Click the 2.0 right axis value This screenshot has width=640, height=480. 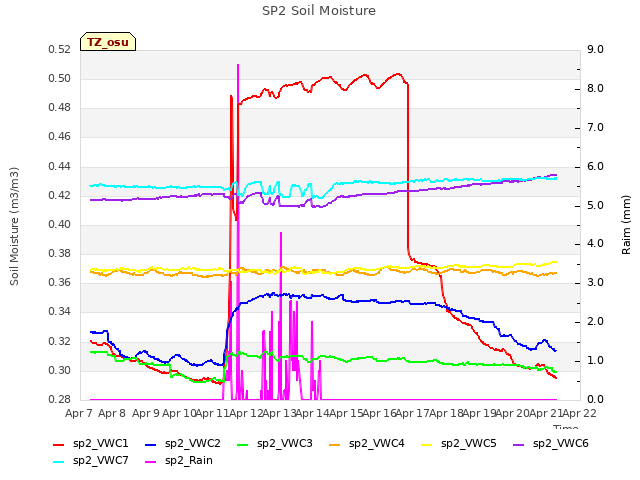coord(595,322)
